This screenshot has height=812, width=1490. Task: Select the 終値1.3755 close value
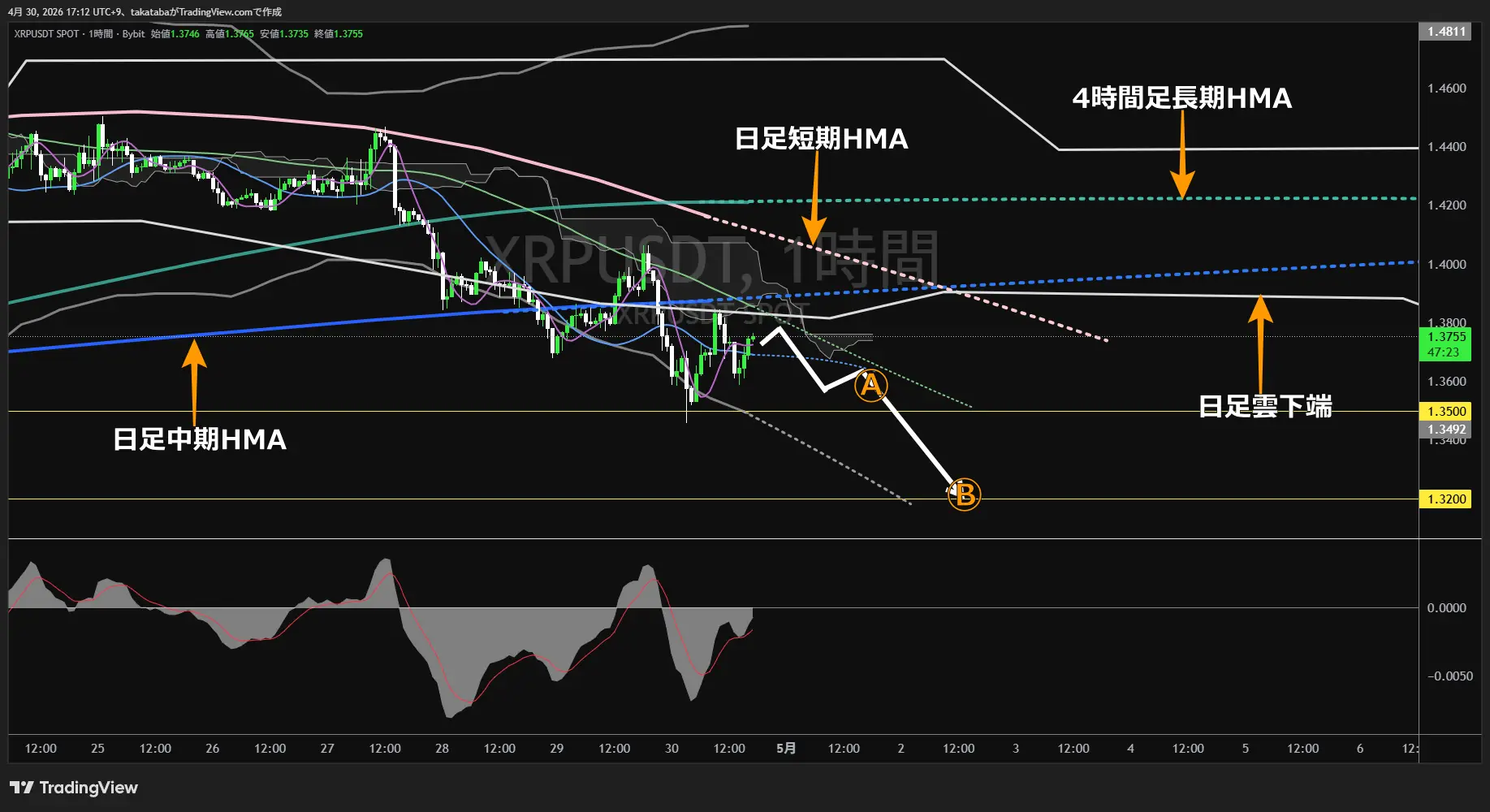click(x=339, y=34)
